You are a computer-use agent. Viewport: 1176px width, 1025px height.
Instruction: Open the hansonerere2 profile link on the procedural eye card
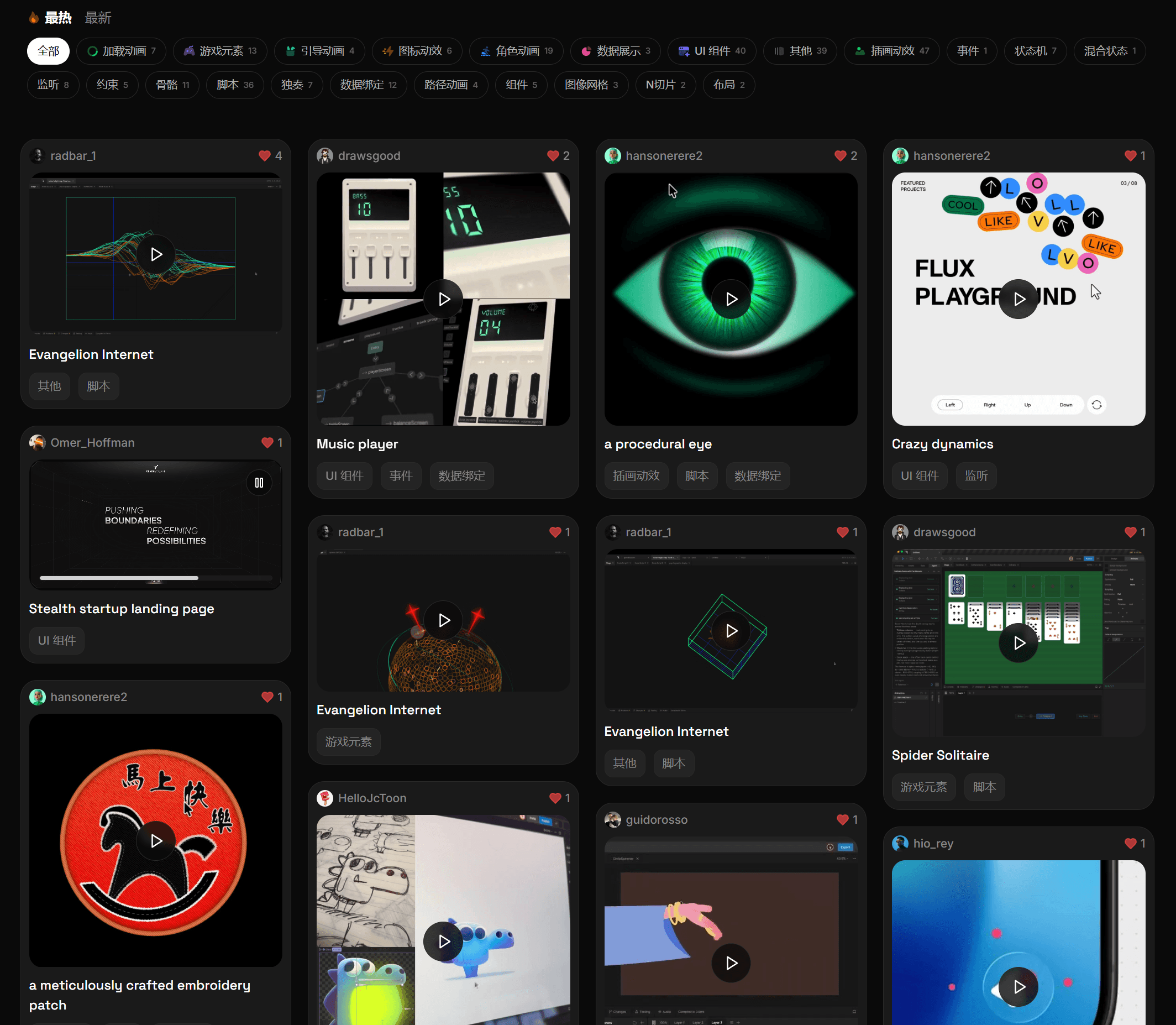[x=663, y=155]
